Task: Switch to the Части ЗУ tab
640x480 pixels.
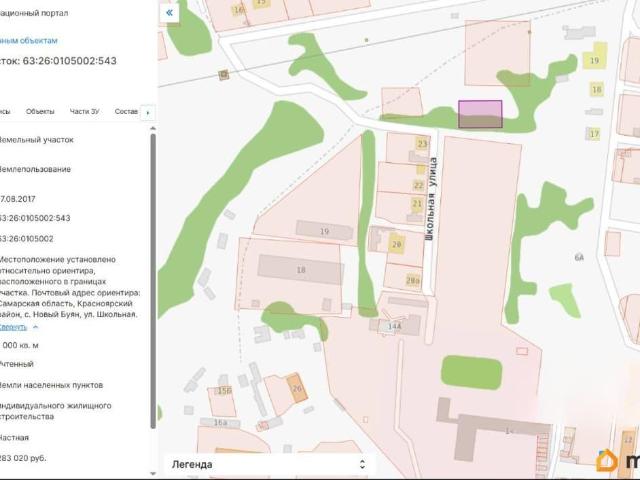Action: pyautogui.click(x=84, y=111)
